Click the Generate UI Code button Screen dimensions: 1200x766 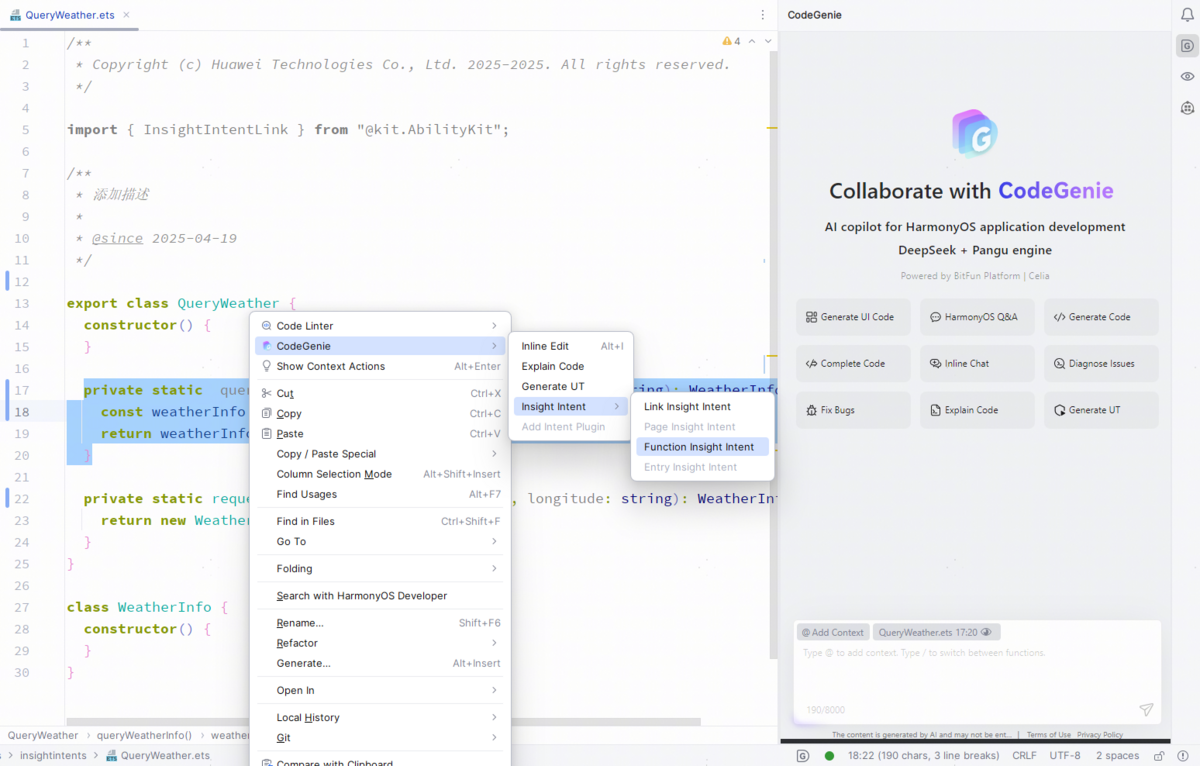853,317
